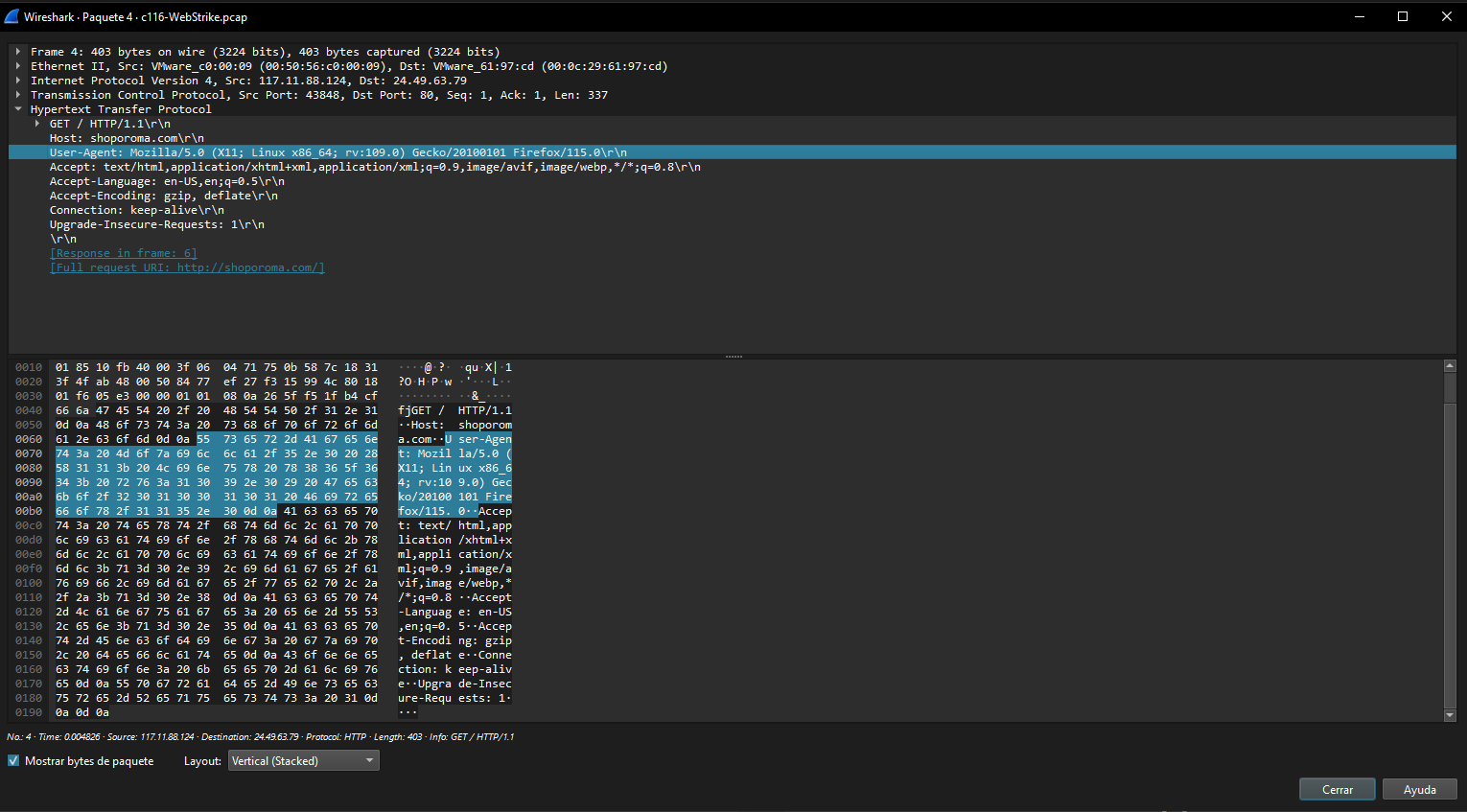Screen dimensions: 1467x812
Task: Uncheck Mostrar bytes de paquete checkbox
Action: [13, 761]
